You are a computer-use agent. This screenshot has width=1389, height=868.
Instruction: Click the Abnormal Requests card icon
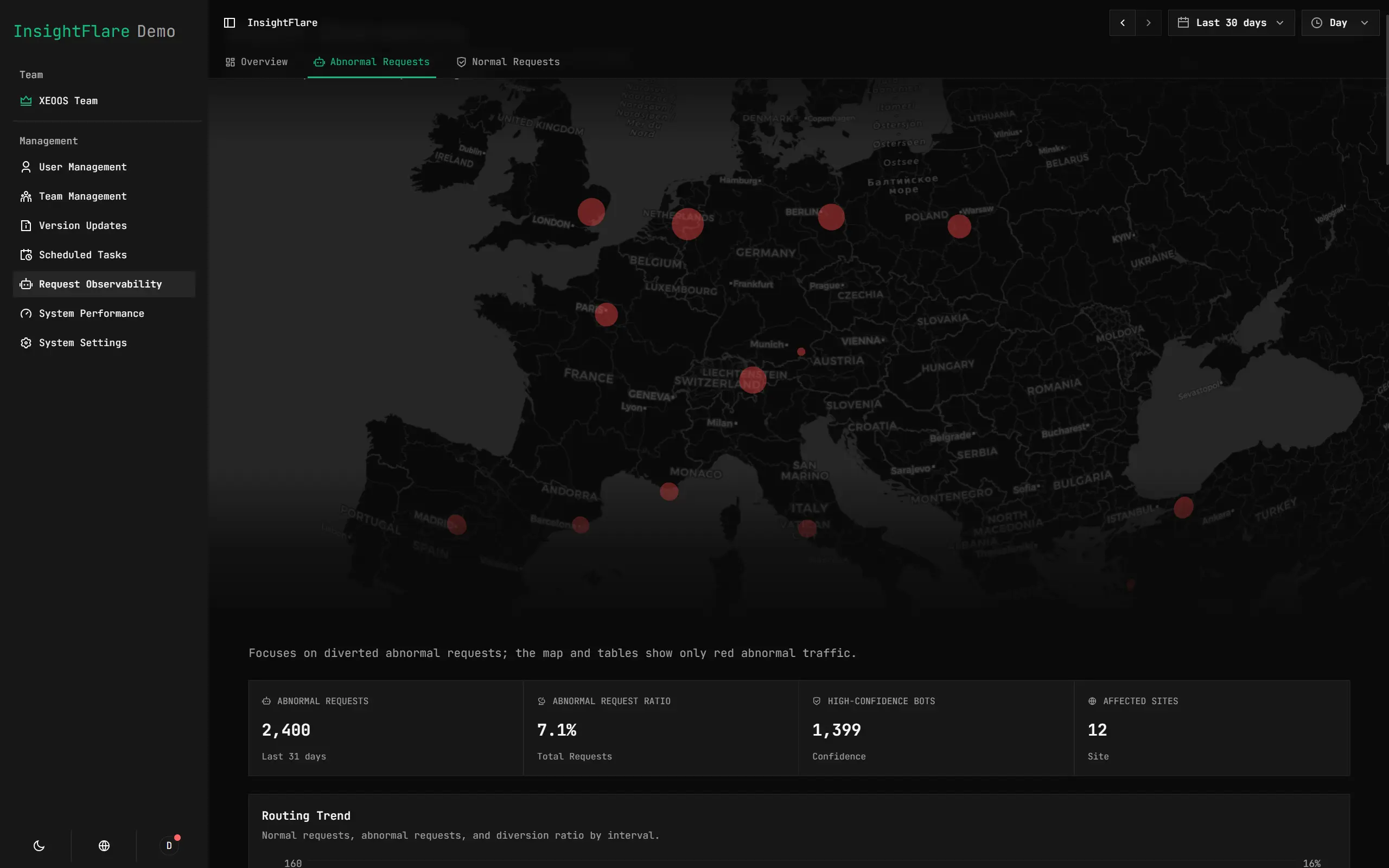point(266,701)
